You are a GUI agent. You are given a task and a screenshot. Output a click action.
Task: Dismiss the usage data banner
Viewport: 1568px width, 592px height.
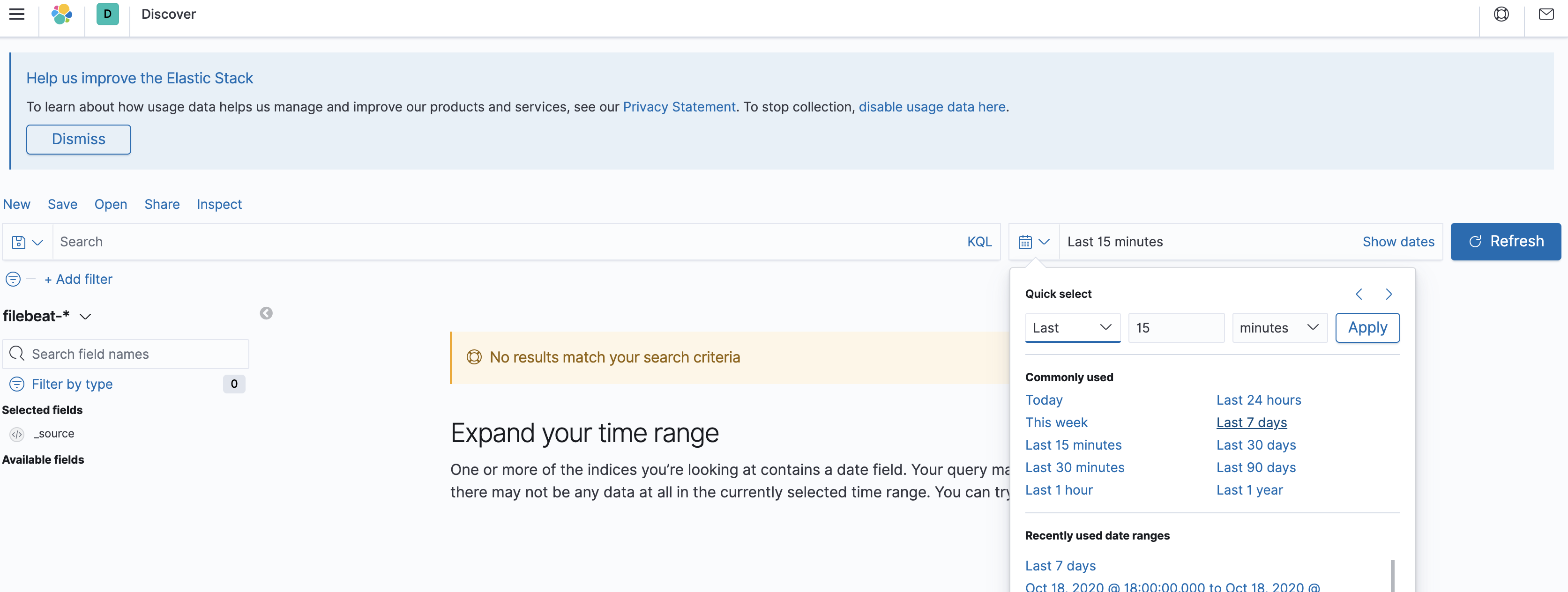pos(79,139)
